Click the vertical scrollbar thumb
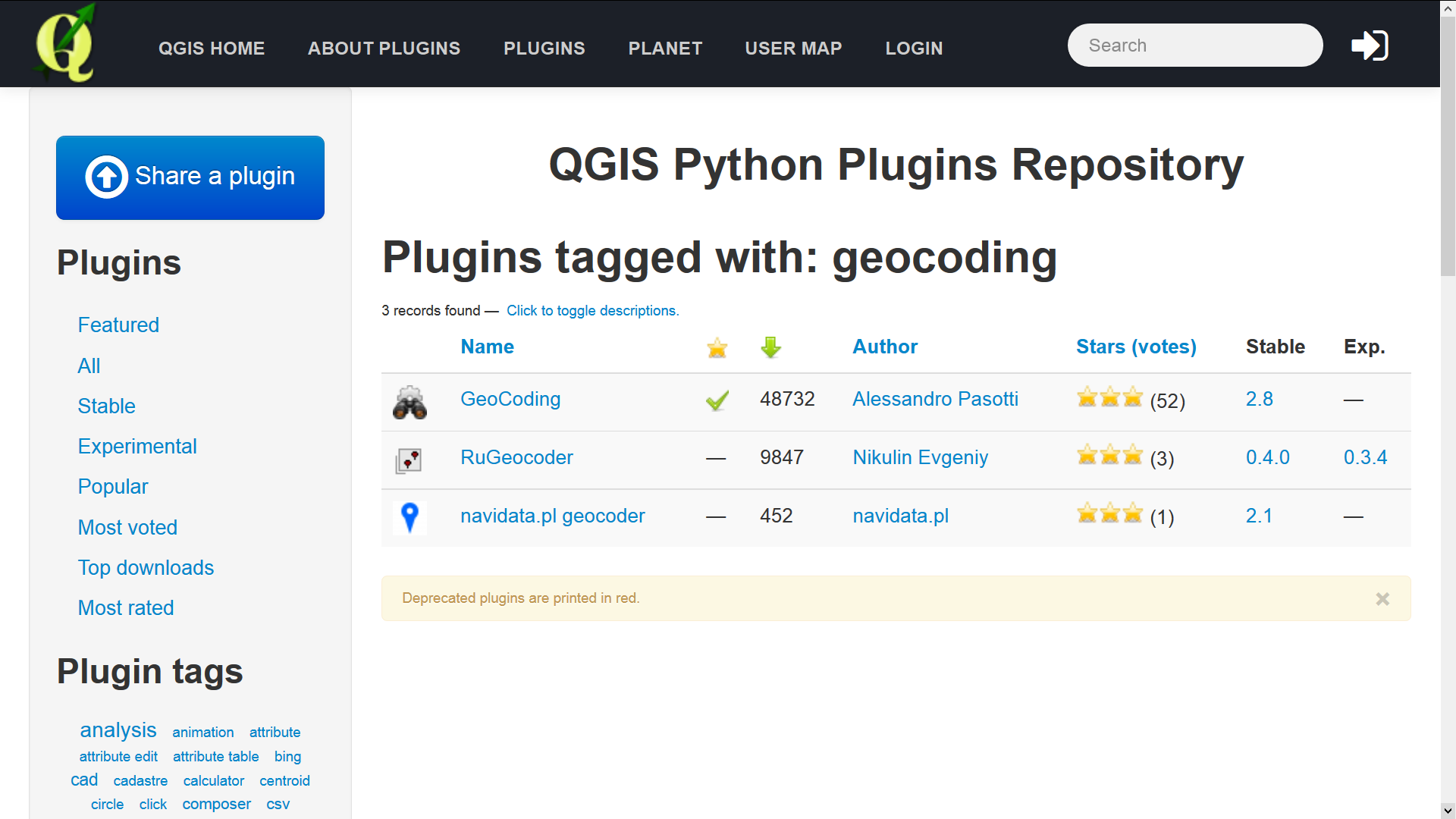This screenshot has width=1456, height=819. coord(1448,146)
